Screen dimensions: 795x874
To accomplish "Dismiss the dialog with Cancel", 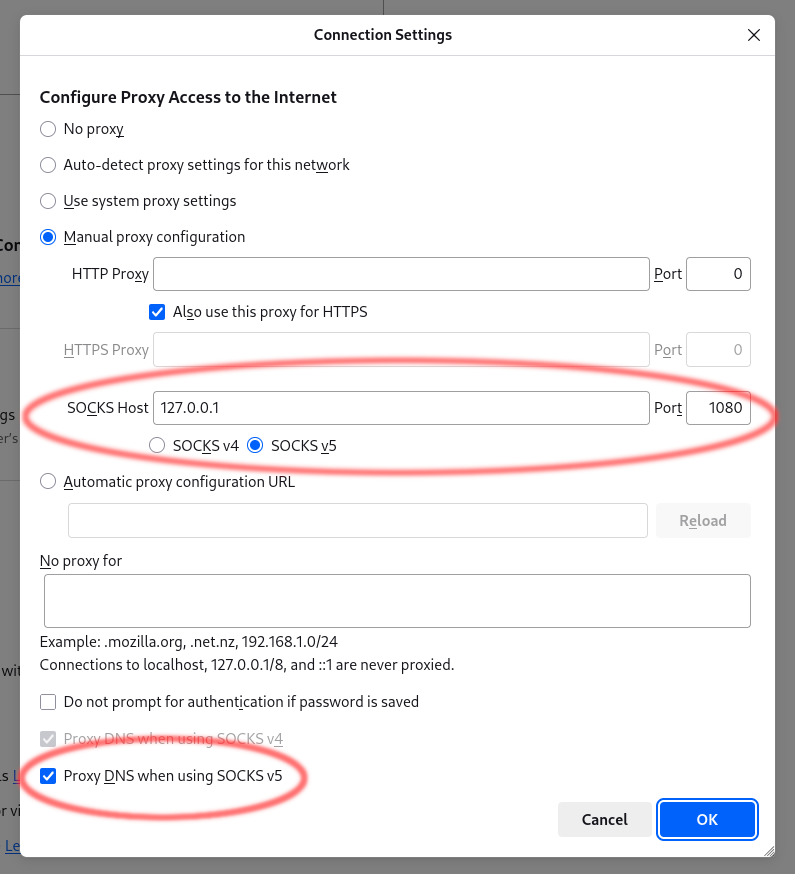I will pyautogui.click(x=604, y=819).
